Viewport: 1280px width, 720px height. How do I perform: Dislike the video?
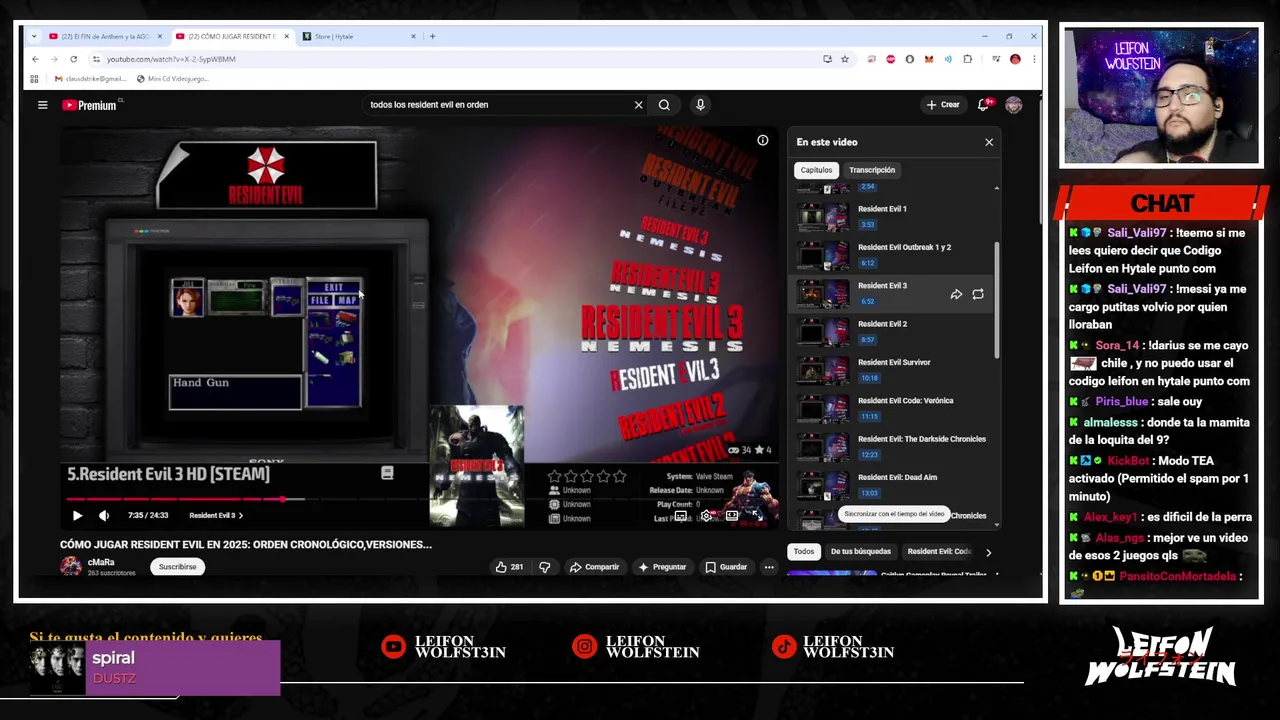tap(545, 567)
